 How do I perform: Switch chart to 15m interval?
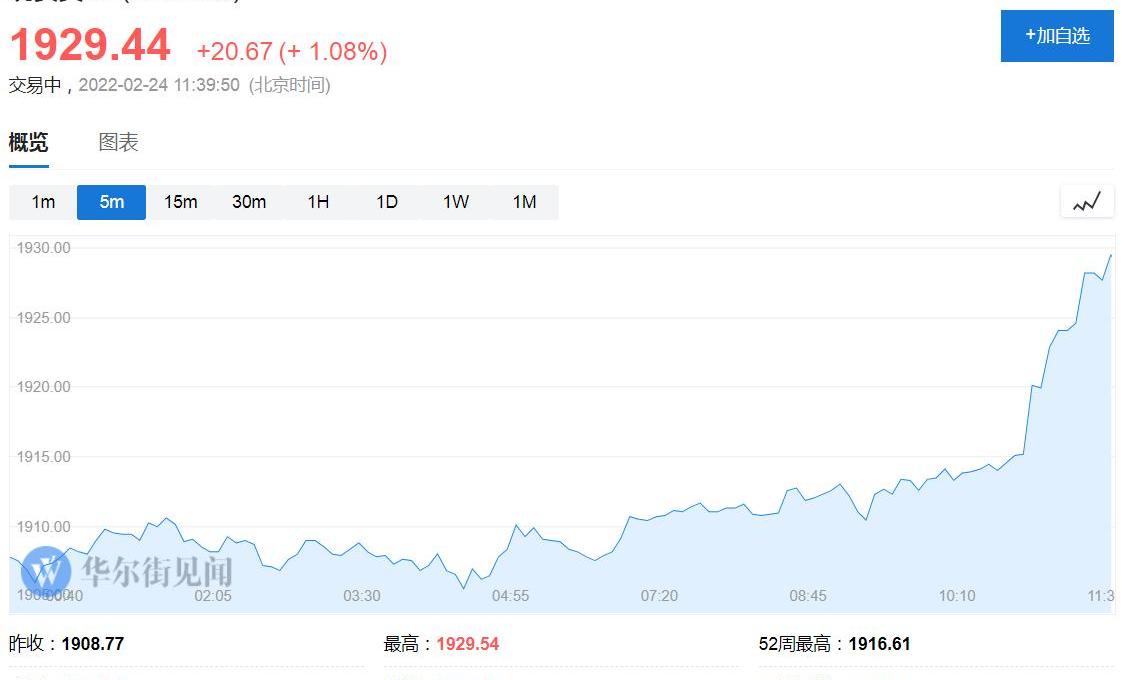tap(180, 202)
